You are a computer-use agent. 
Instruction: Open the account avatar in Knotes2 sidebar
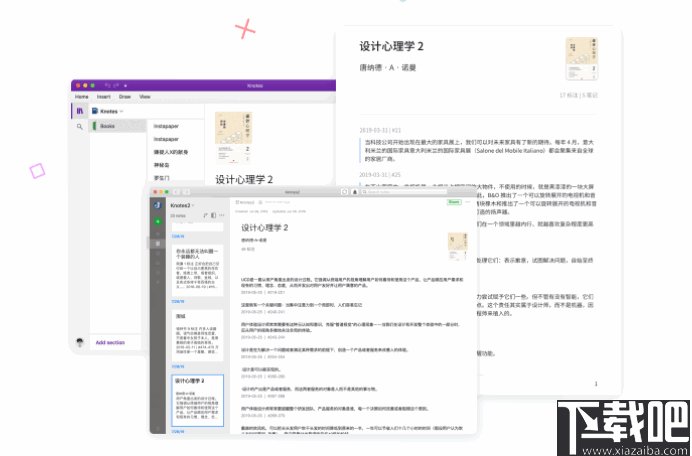pyautogui.click(x=158, y=205)
